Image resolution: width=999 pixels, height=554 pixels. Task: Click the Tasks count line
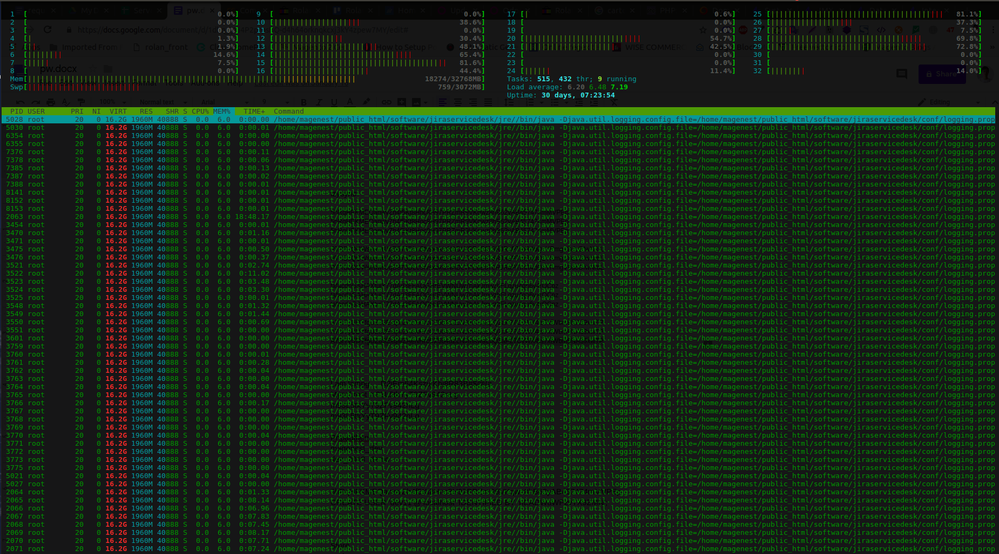click(x=571, y=79)
